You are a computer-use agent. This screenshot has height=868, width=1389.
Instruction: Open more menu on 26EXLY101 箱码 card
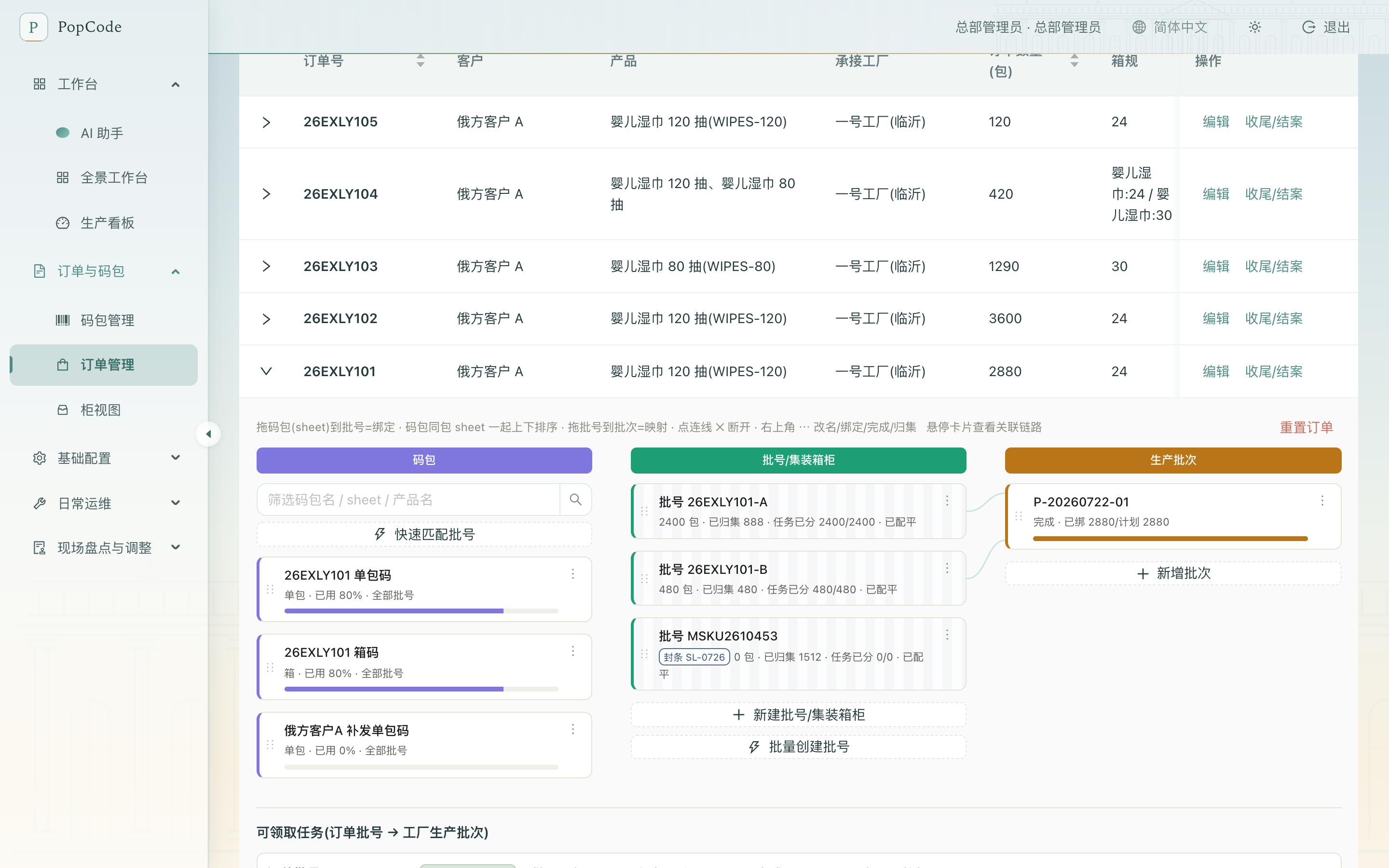[572, 651]
